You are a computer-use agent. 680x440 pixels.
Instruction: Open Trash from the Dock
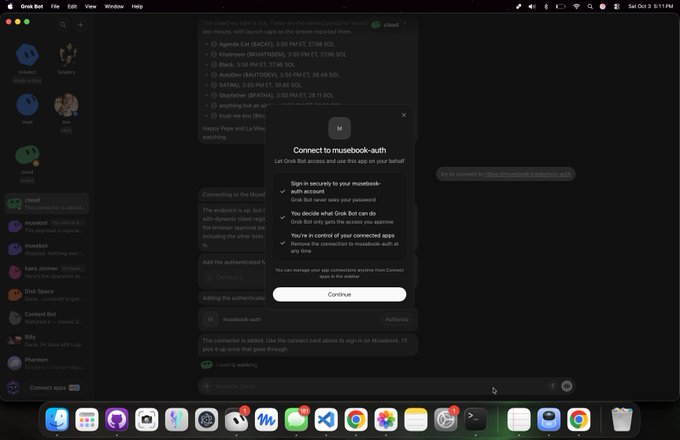[621, 420]
